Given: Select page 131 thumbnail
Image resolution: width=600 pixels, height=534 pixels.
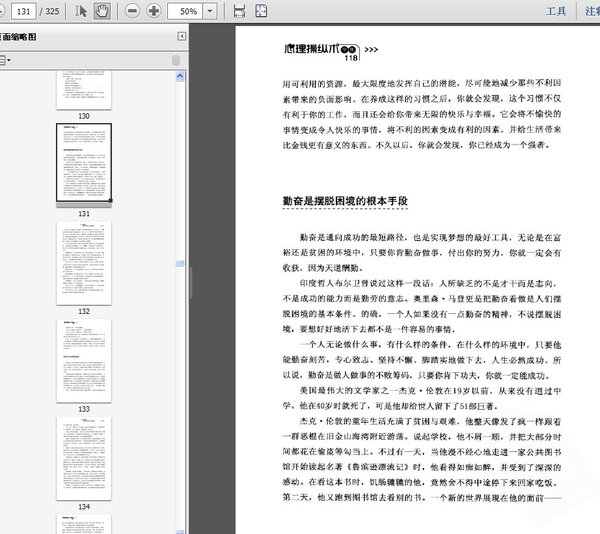Looking at the screenshot, I should 84,163.
